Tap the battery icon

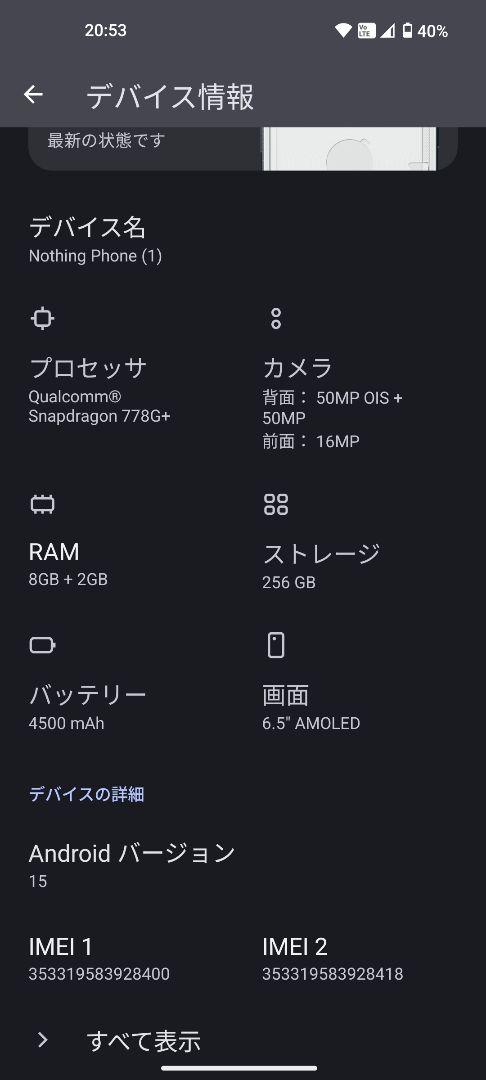coord(43,645)
